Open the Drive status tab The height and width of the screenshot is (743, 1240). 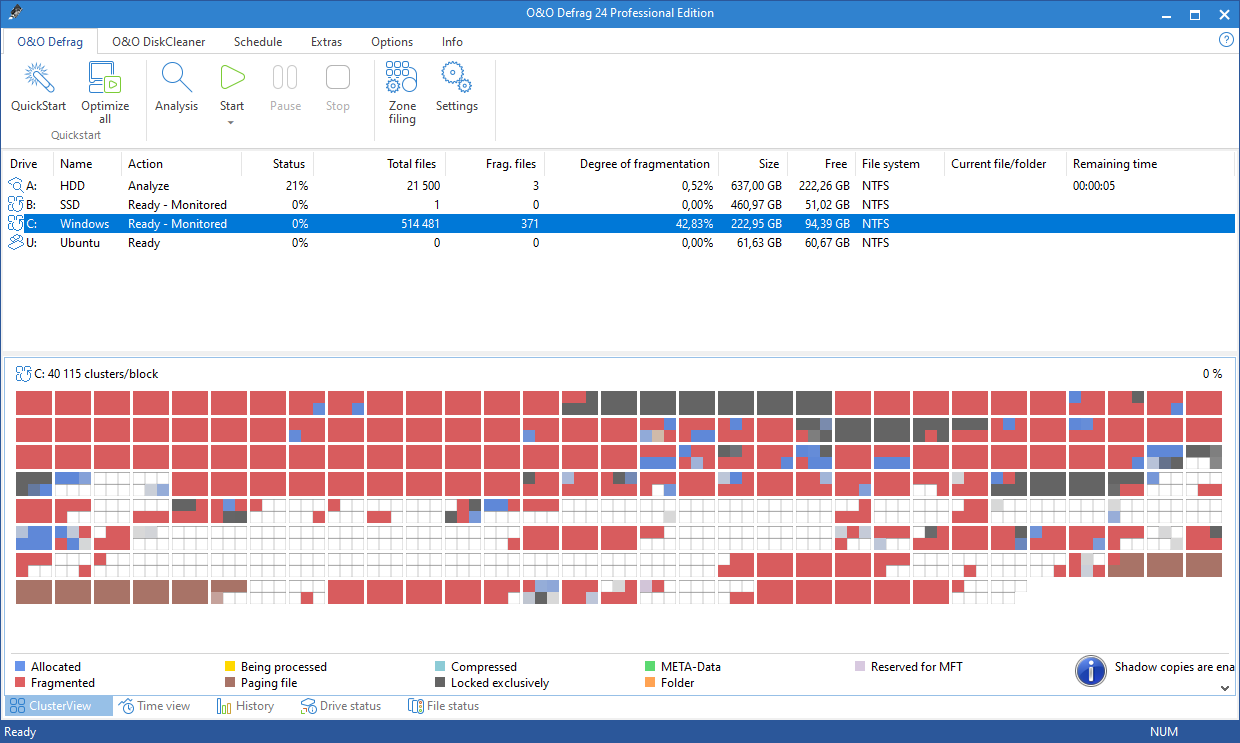pyautogui.click(x=341, y=706)
